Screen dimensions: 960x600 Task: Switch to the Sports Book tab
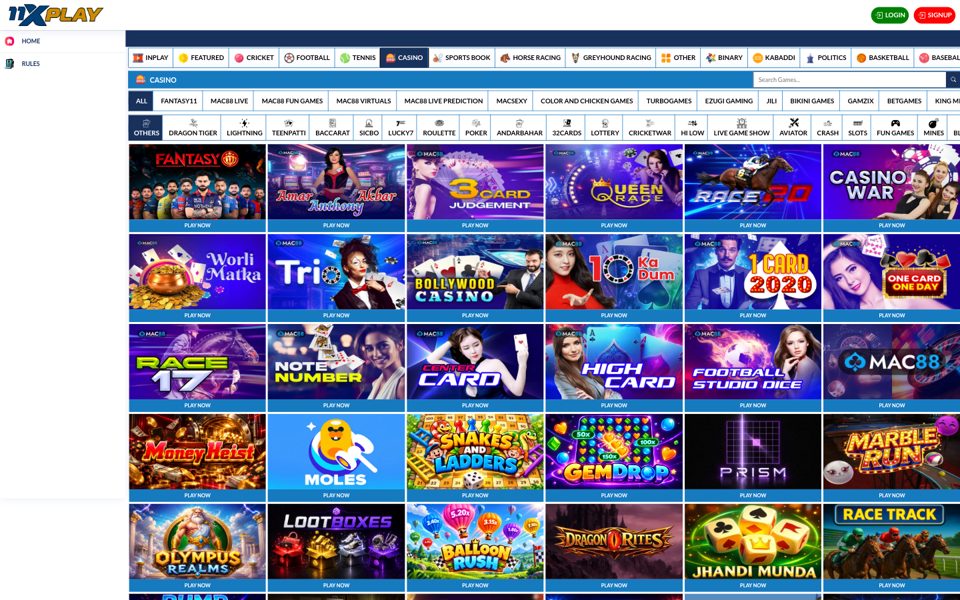[x=462, y=58]
